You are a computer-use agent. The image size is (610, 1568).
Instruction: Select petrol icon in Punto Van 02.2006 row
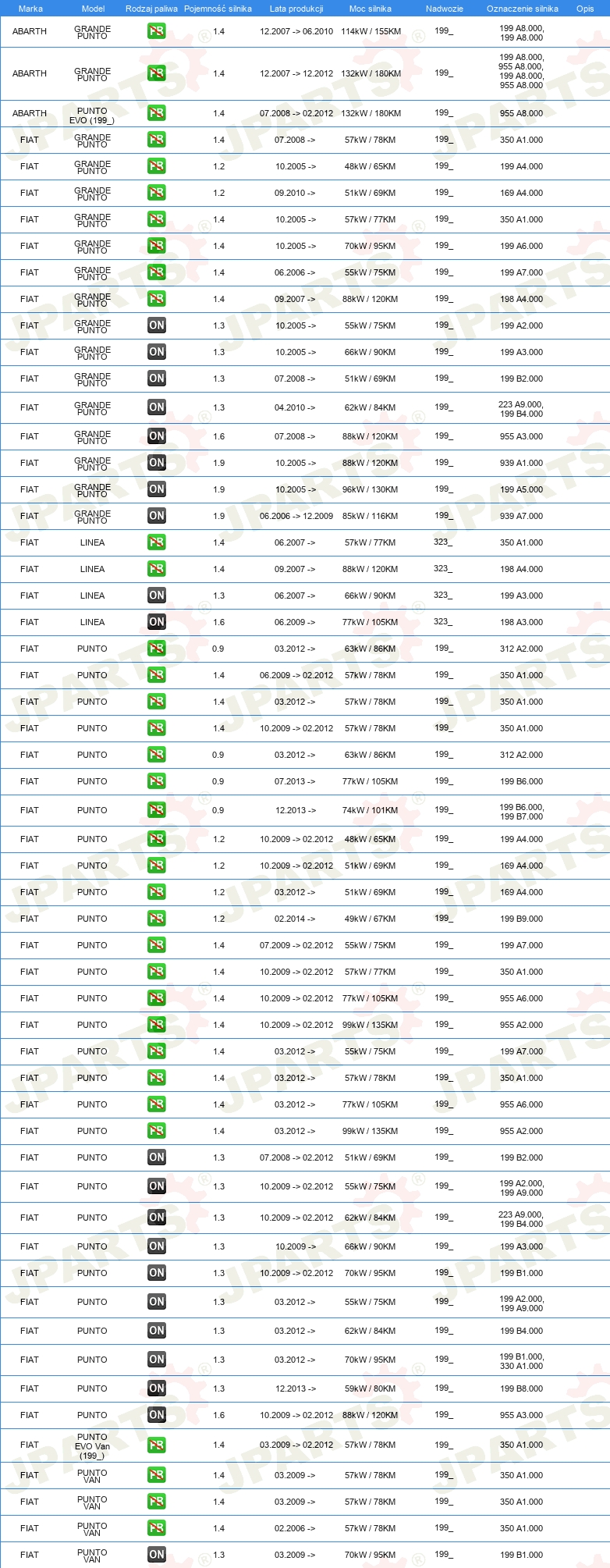[157, 1528]
